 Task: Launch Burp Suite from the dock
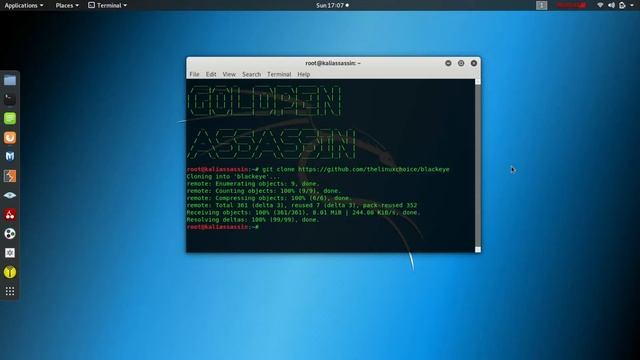coord(10,176)
